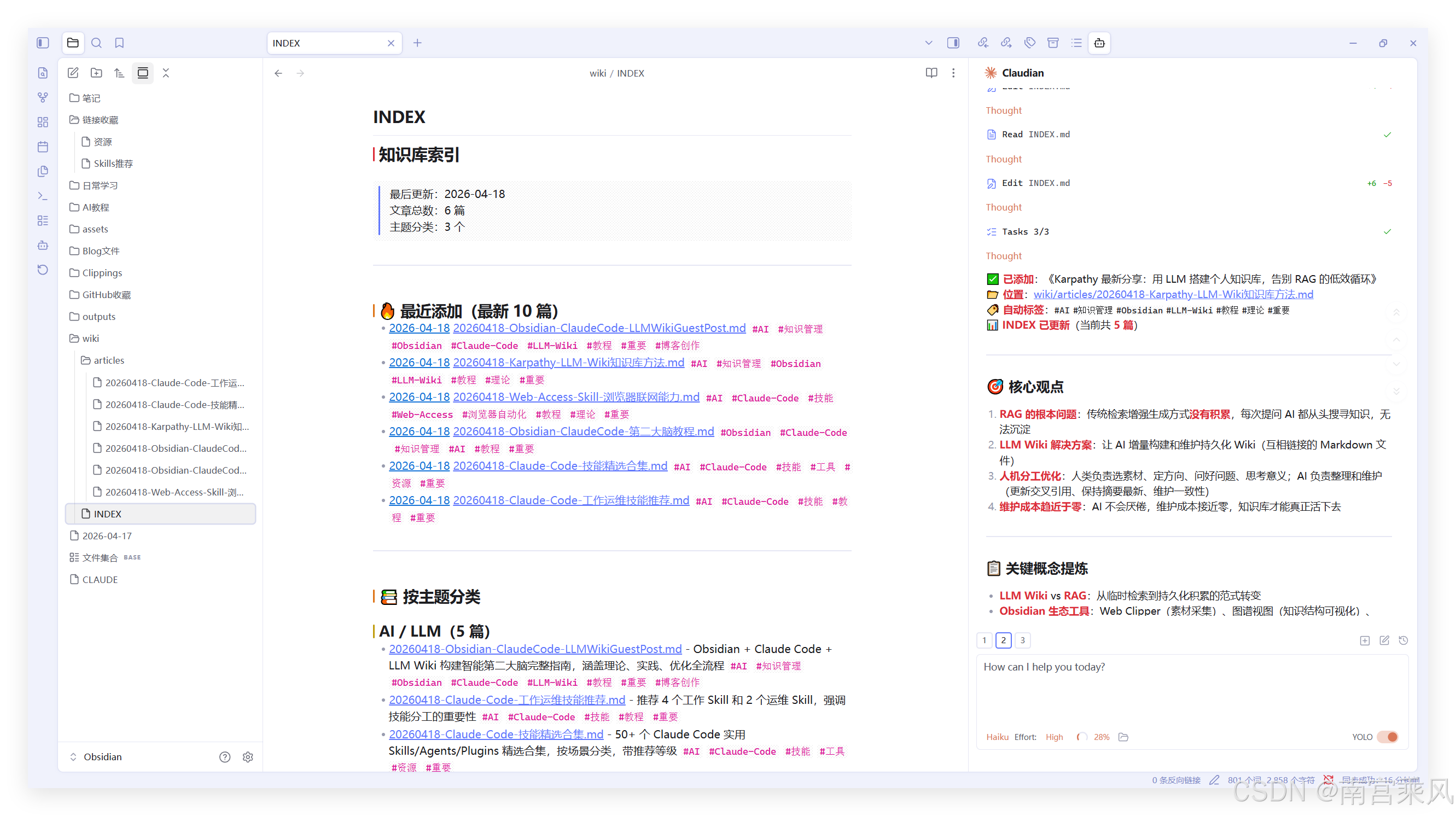Open the tab list dropdown arrow

point(928,43)
